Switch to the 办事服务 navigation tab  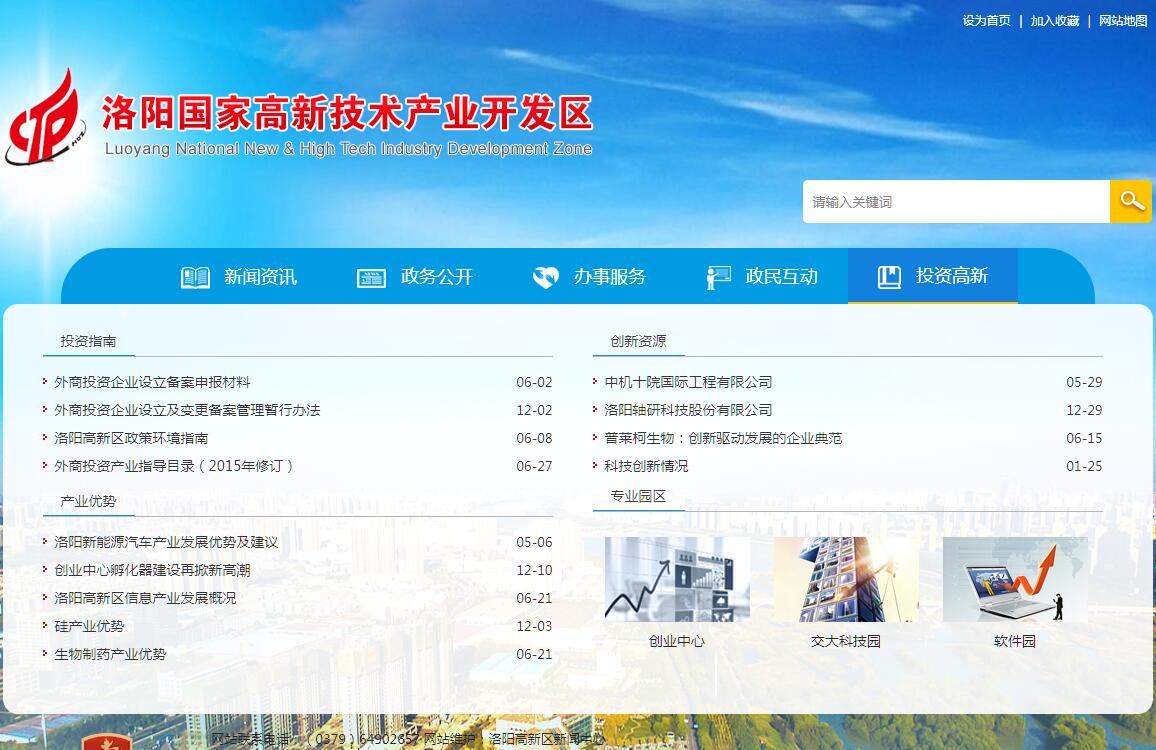(x=609, y=277)
